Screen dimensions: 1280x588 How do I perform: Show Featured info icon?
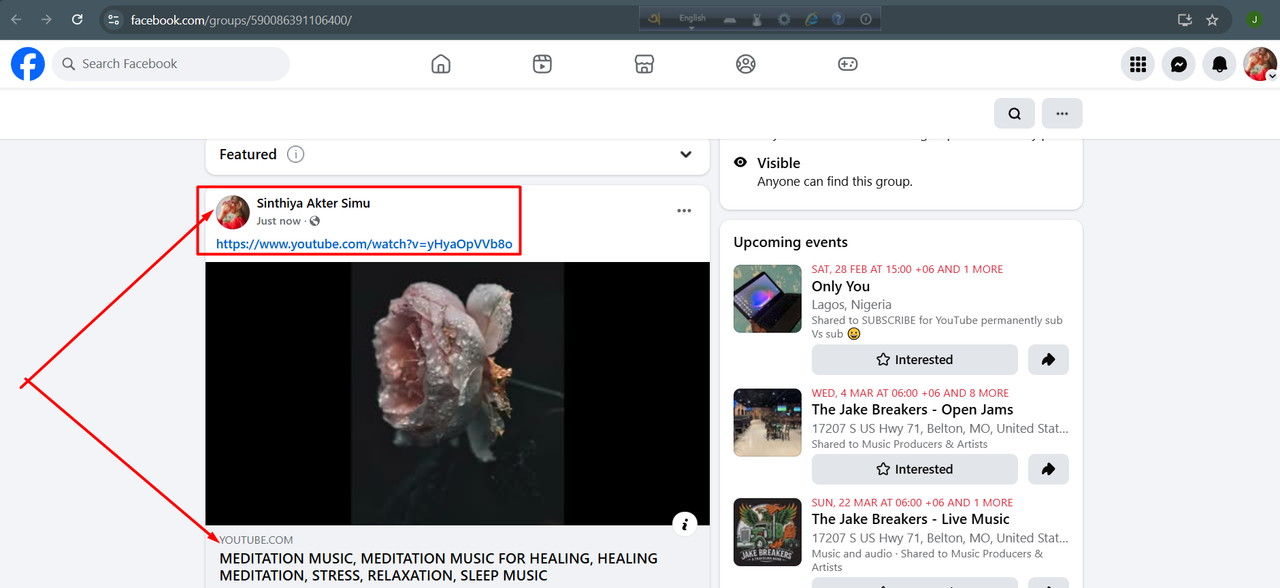tap(295, 154)
